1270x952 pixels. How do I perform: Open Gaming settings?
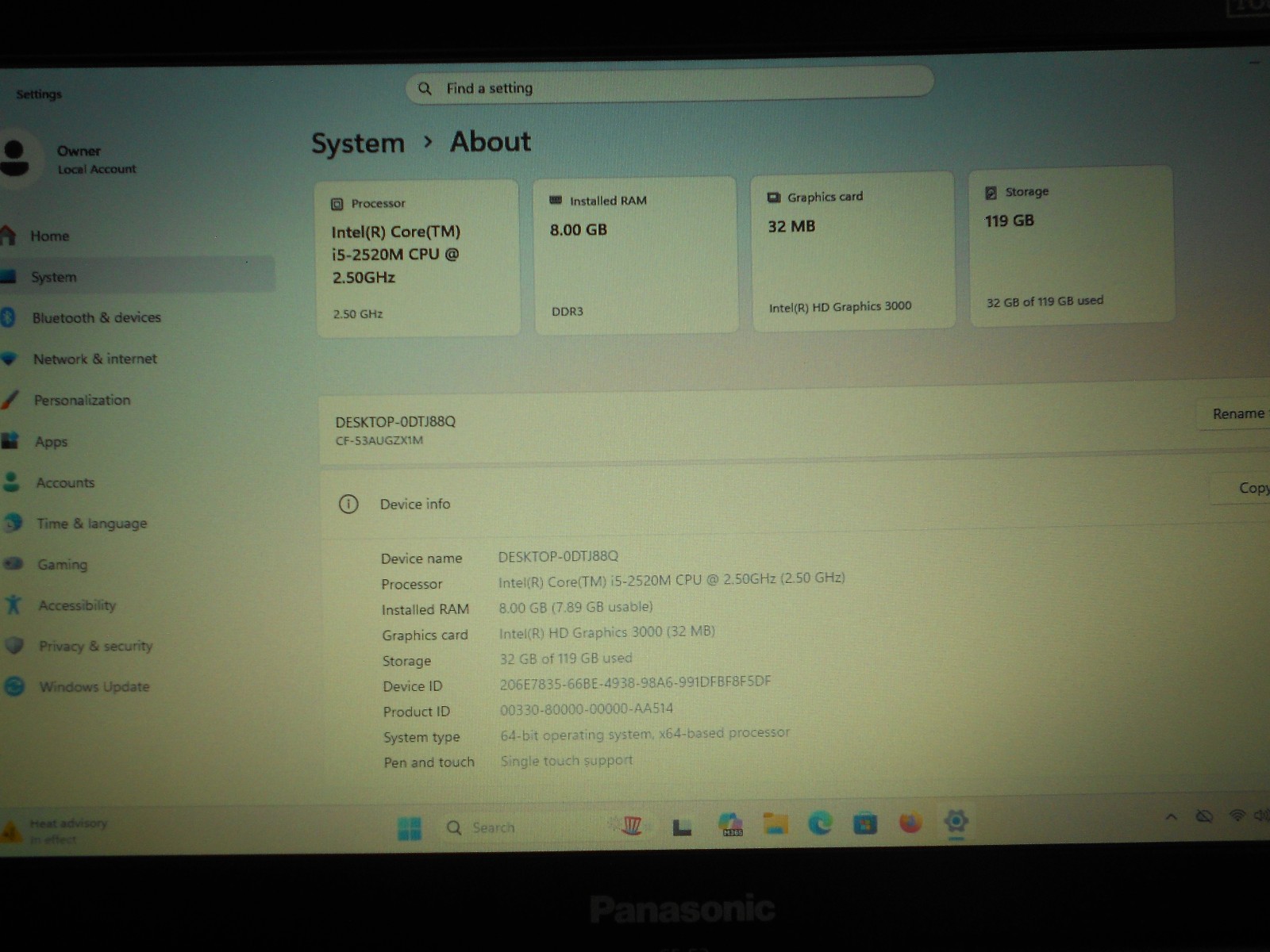click(62, 565)
